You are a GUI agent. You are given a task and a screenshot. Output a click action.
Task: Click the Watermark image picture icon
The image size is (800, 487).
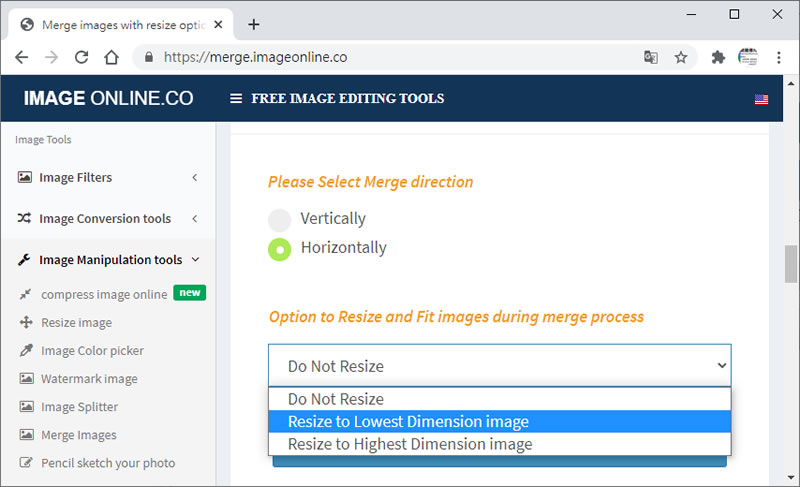pyautogui.click(x=27, y=378)
